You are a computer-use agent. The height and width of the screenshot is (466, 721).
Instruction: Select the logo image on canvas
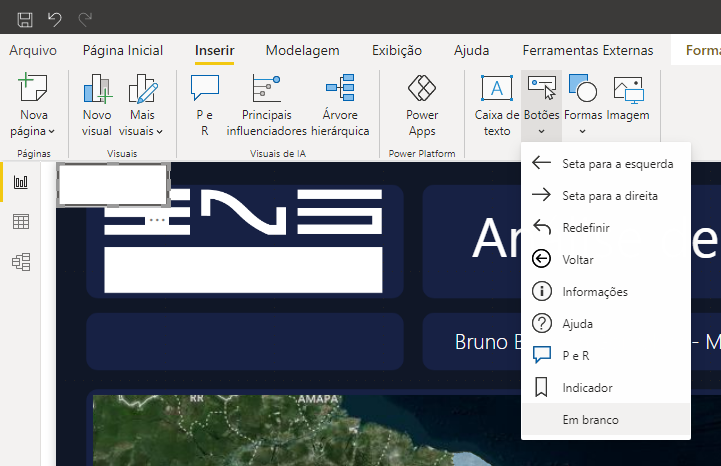coord(243,241)
